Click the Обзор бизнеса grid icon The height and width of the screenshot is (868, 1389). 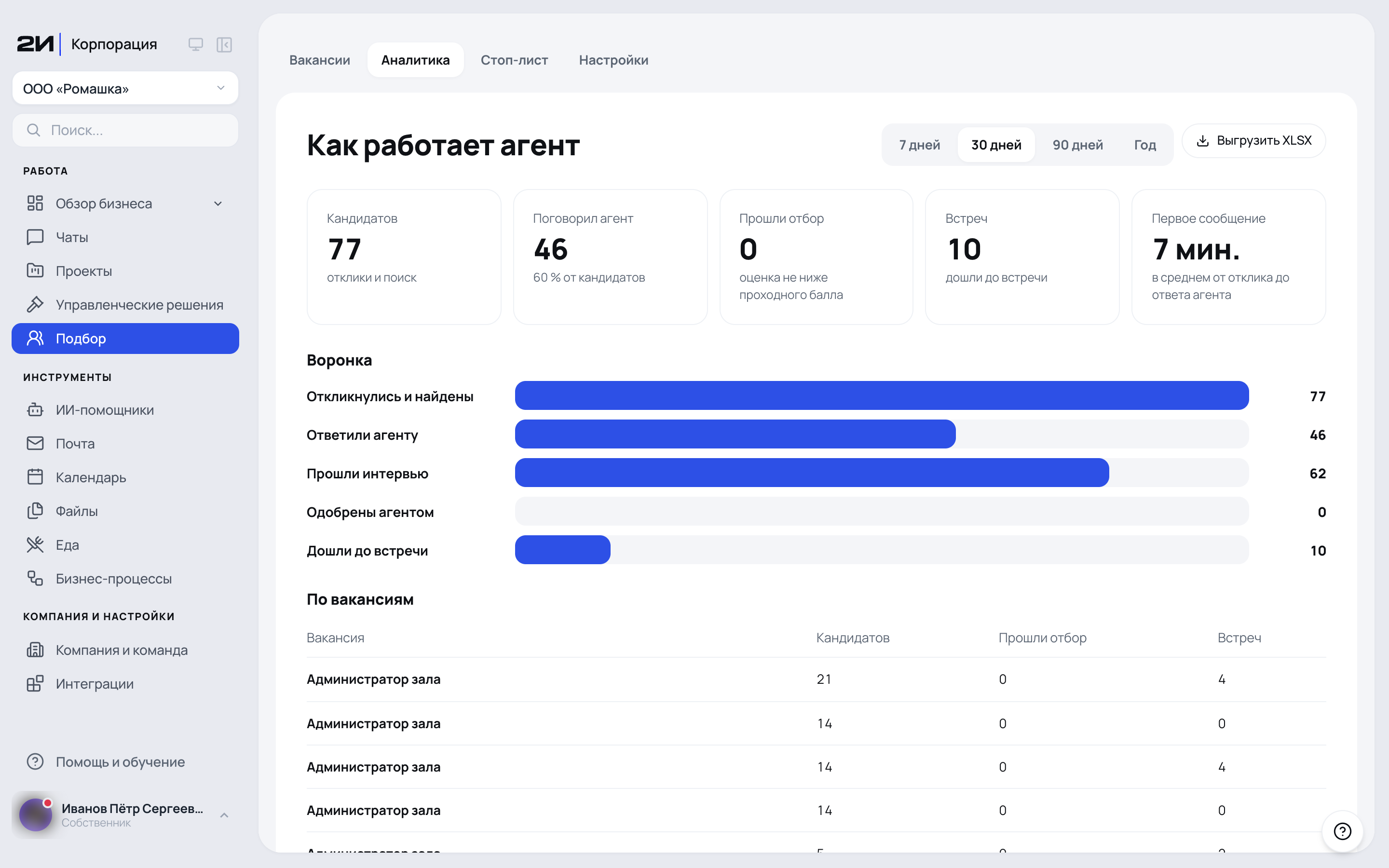point(35,203)
